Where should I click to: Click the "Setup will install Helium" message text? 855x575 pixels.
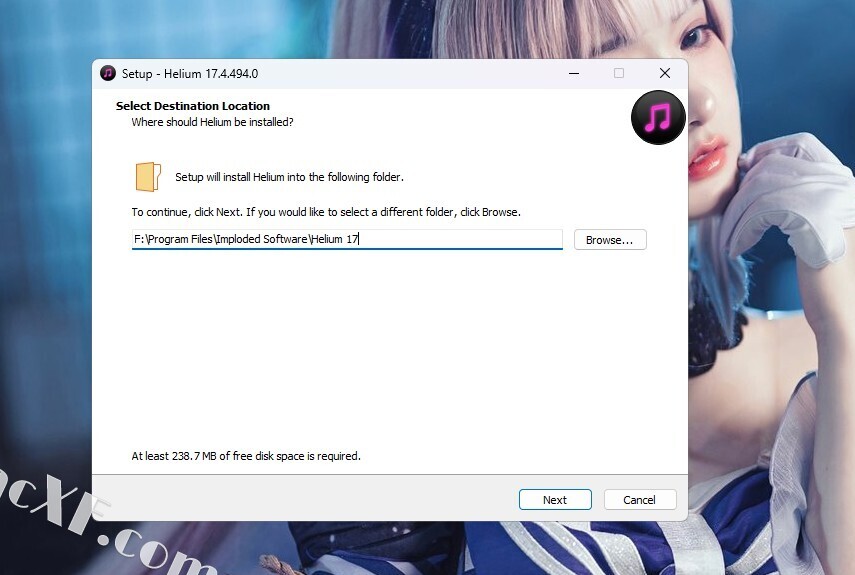(289, 177)
